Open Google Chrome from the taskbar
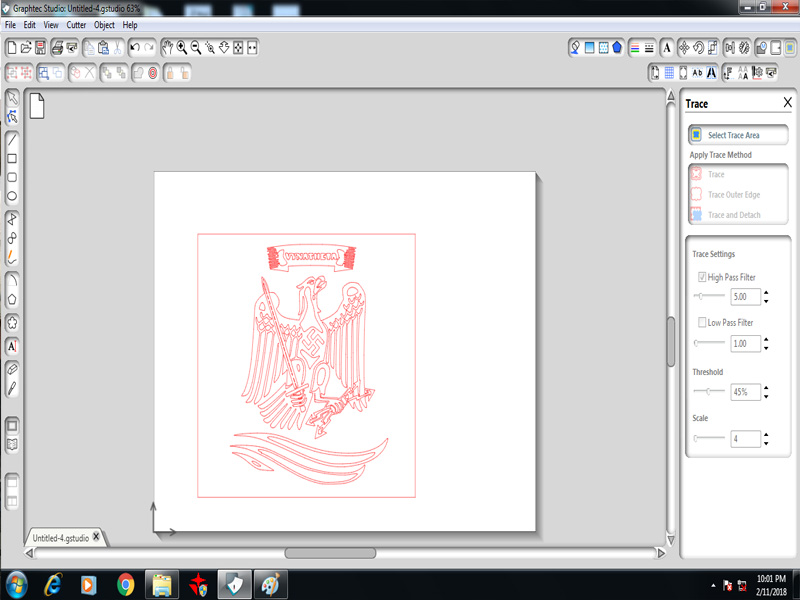The height and width of the screenshot is (600, 800). coord(126,584)
